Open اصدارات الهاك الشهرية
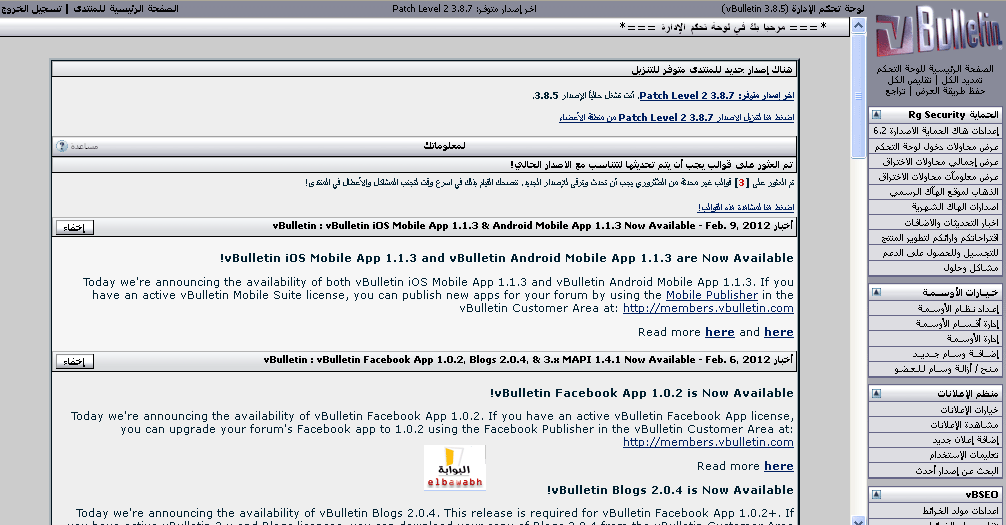1006x525 pixels. point(935,207)
